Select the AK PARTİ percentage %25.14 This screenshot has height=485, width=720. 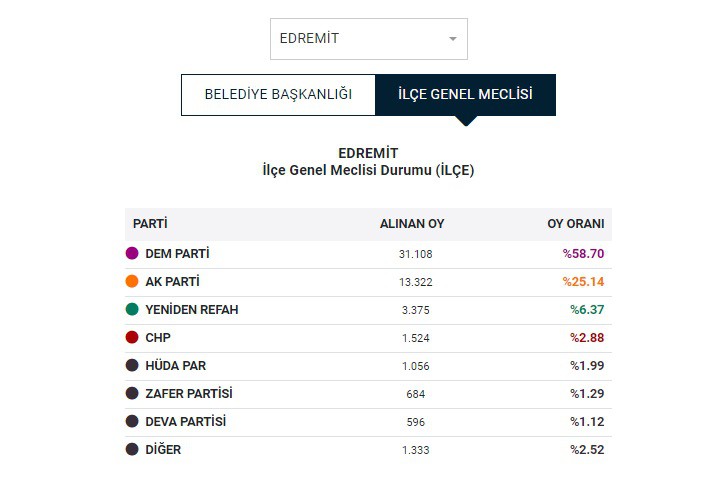(x=583, y=282)
